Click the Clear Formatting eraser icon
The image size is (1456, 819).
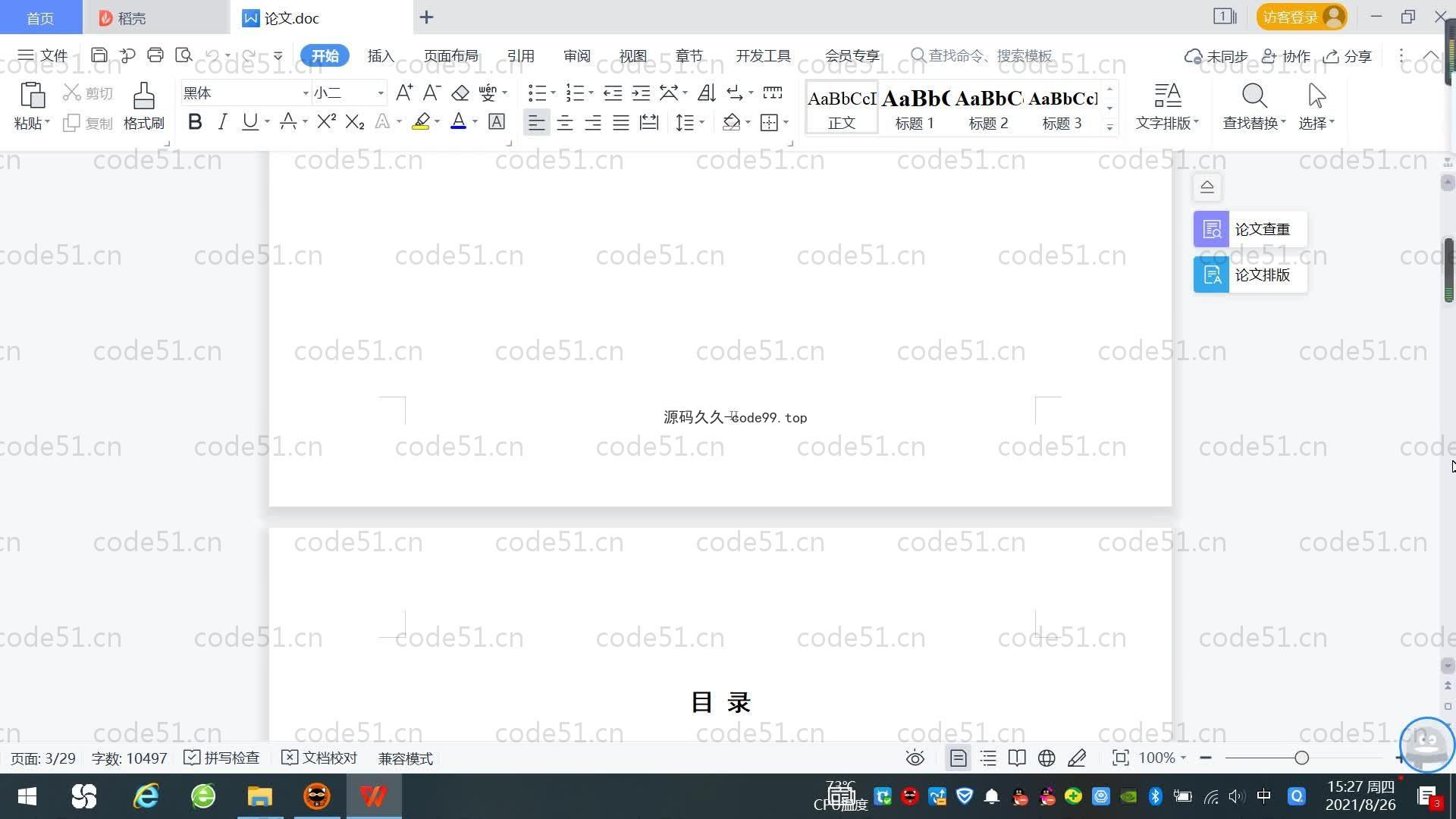[460, 93]
